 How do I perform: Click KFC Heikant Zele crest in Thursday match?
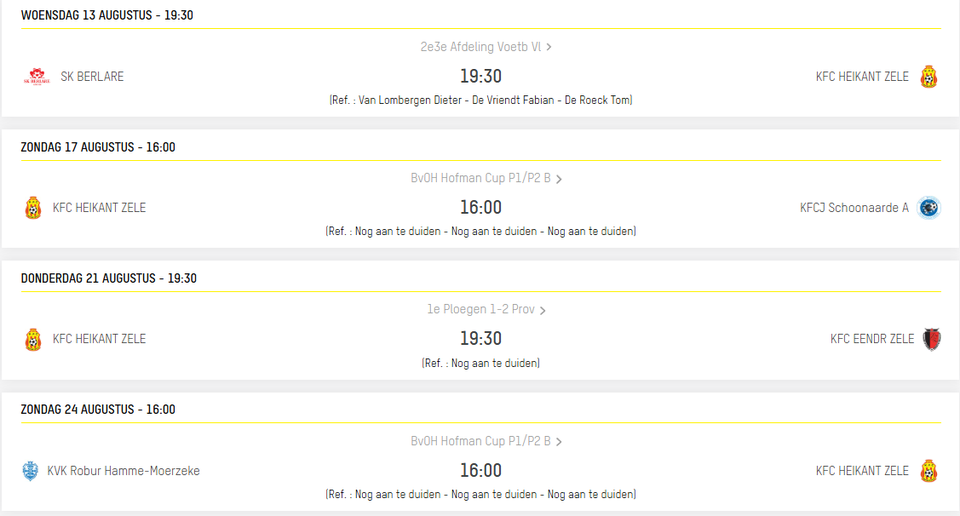coord(33,339)
